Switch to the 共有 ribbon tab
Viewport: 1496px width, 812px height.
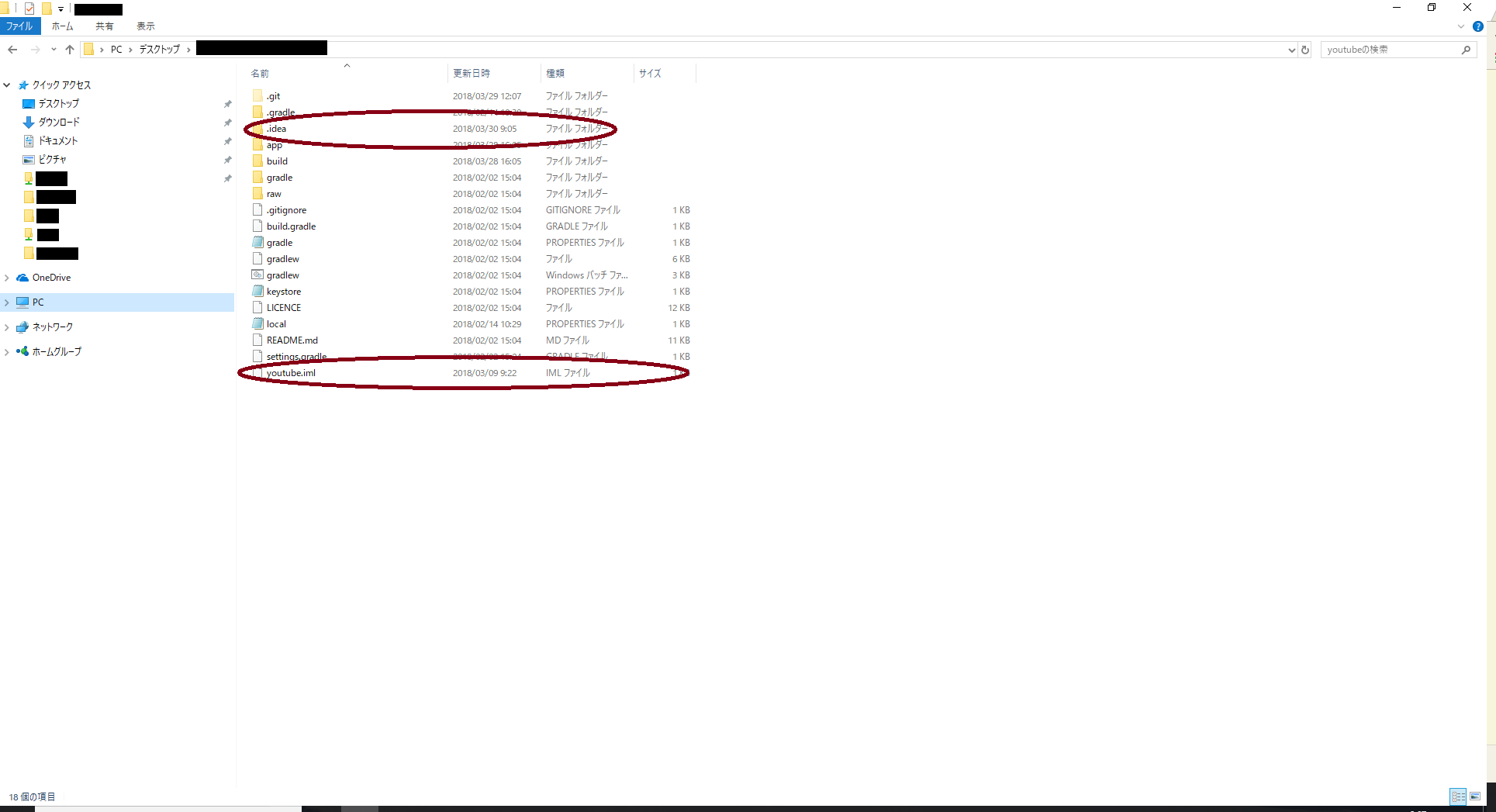105,26
